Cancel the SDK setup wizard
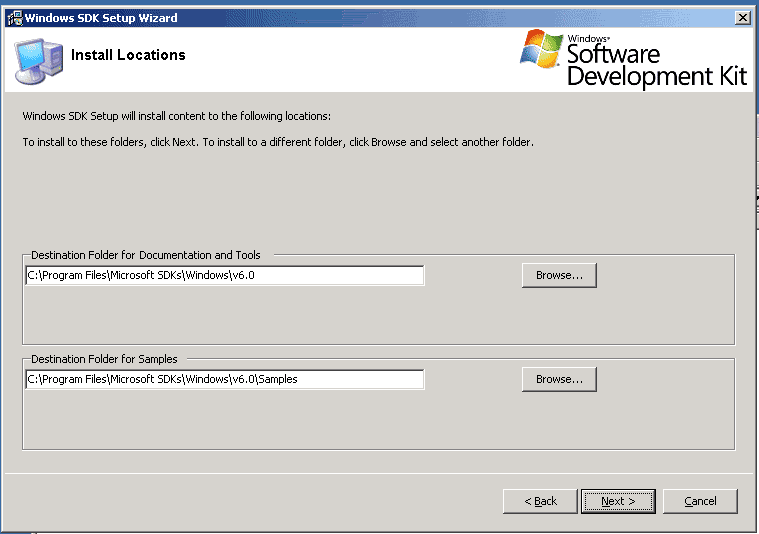The image size is (759, 534). click(x=700, y=501)
